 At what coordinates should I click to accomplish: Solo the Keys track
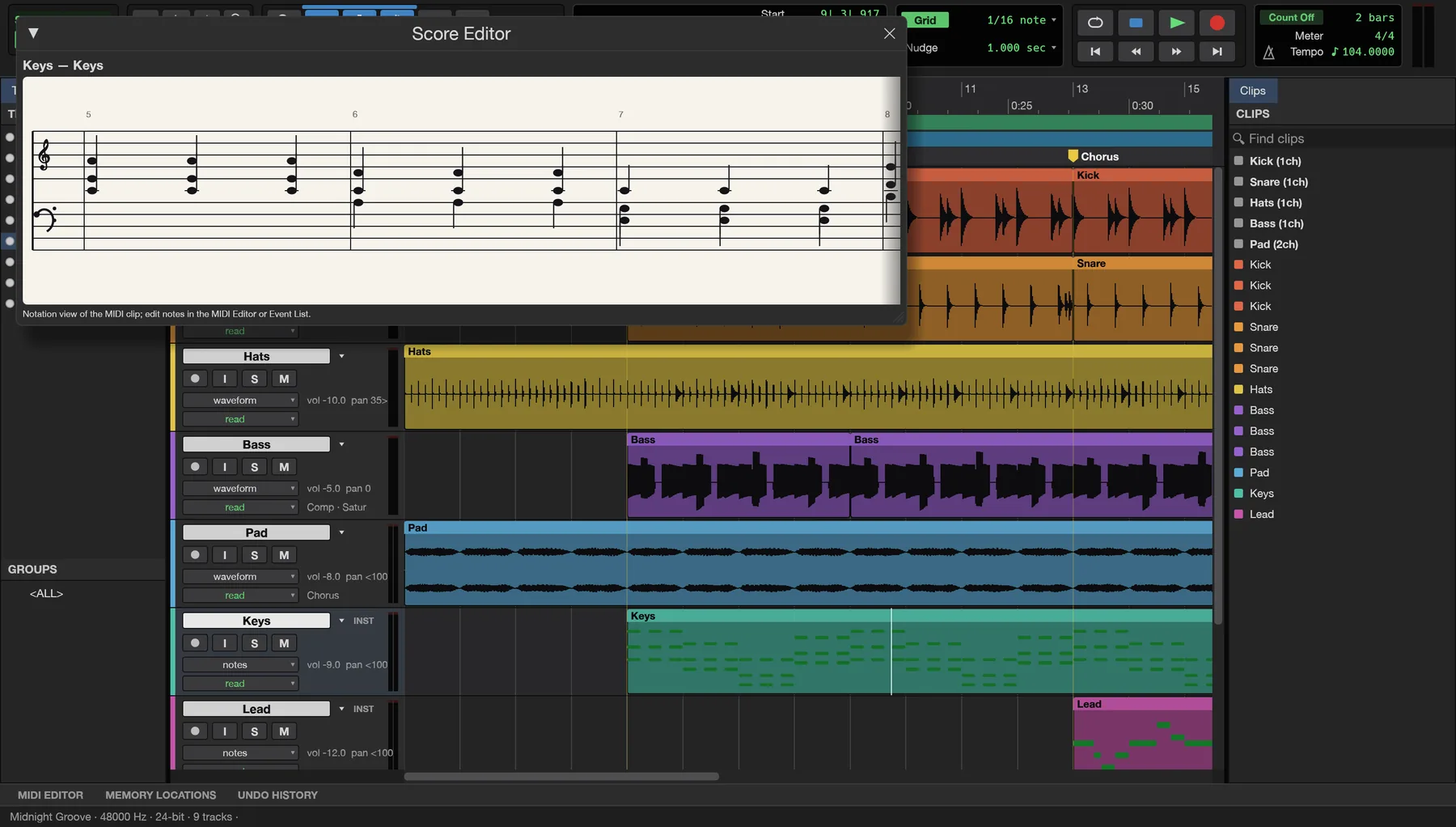(x=254, y=643)
